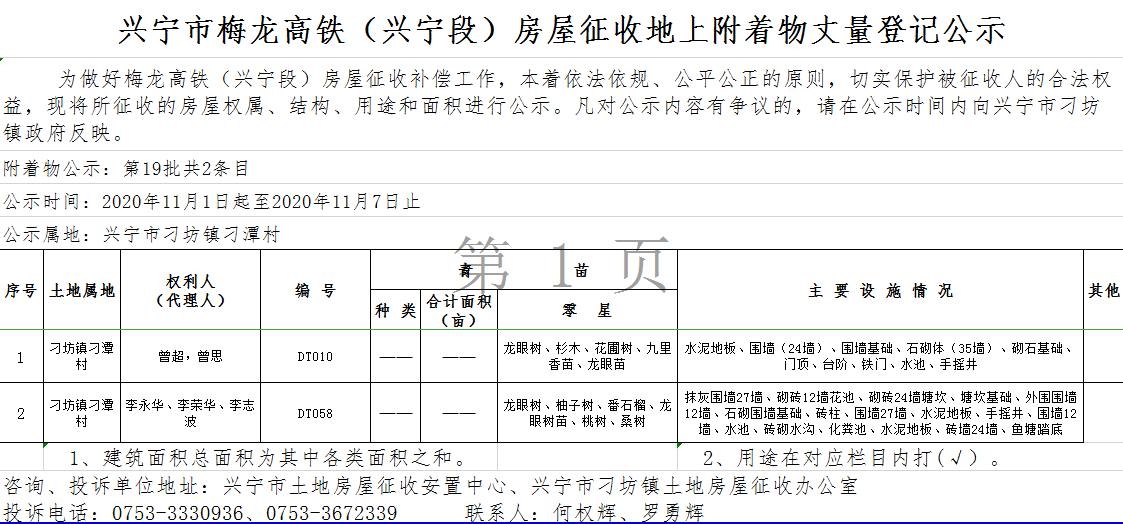Click serial number 1 cell
This screenshot has height=524, width=1123.
click(x=21, y=356)
